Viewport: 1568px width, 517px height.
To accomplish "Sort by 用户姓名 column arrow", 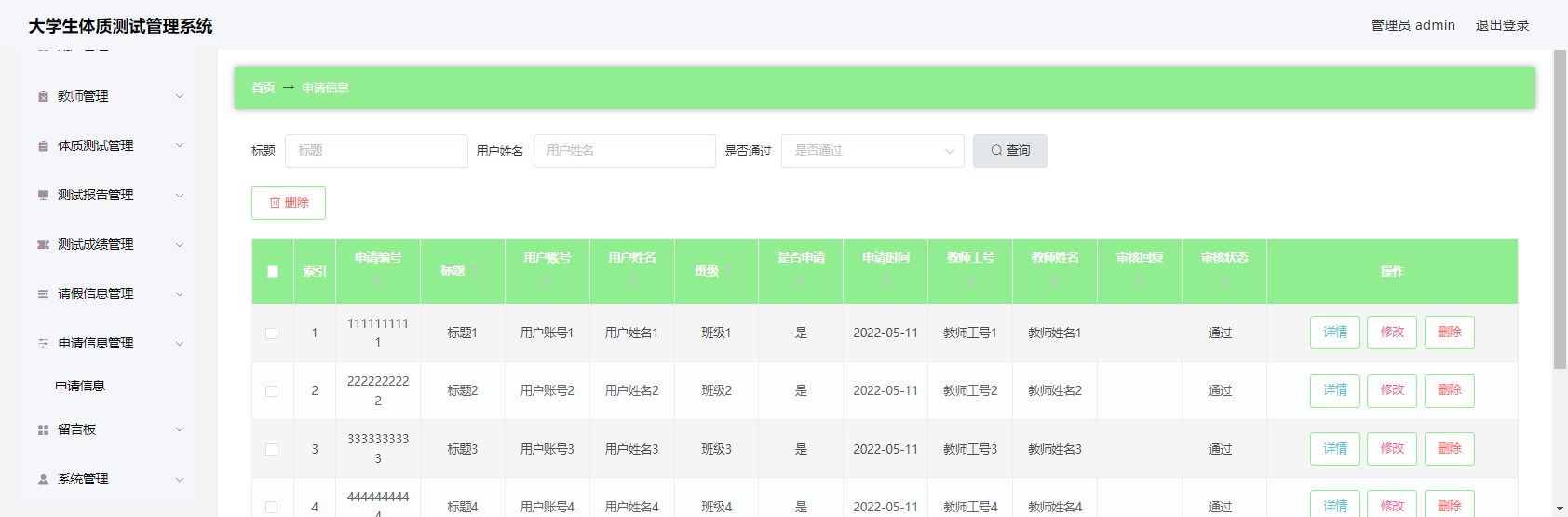I will (631, 279).
